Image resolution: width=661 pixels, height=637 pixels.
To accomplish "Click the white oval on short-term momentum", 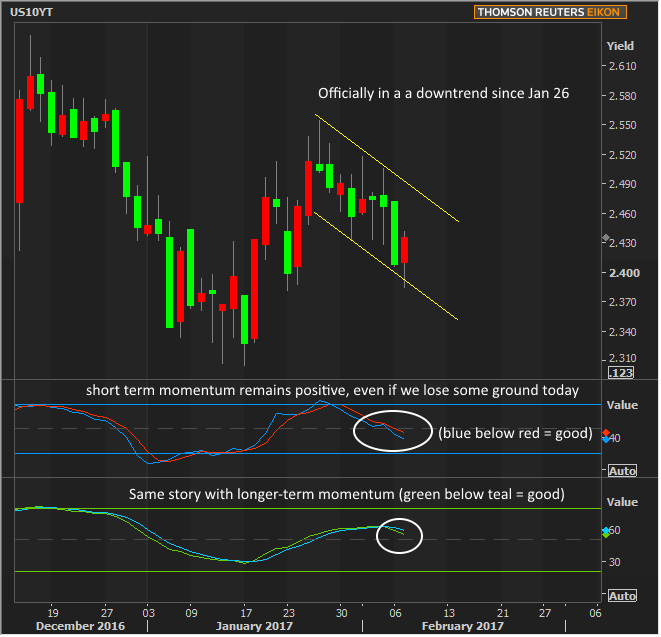I will point(390,432).
